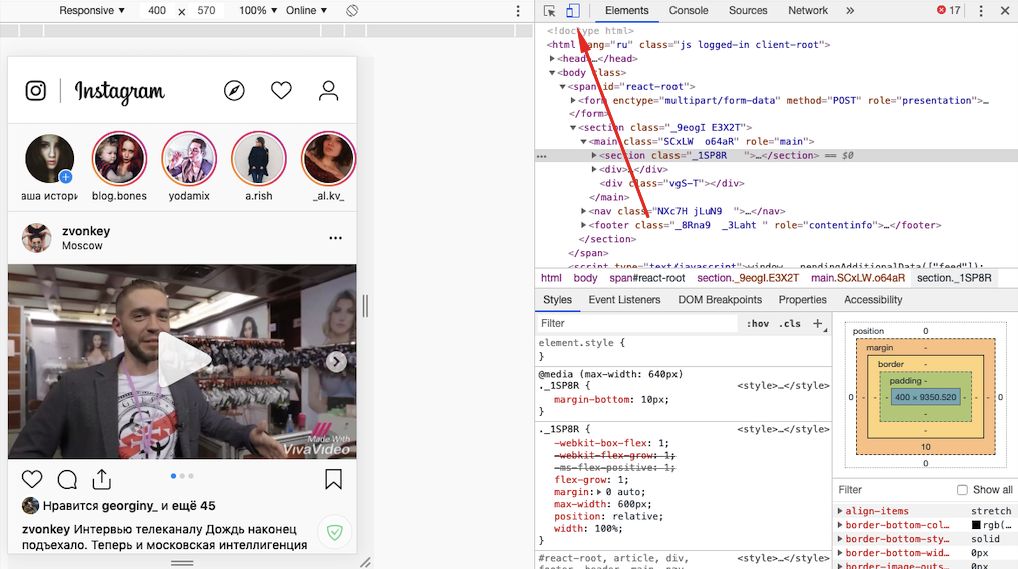Open the Properties tab
This screenshot has width=1018, height=569.
pyautogui.click(x=802, y=300)
